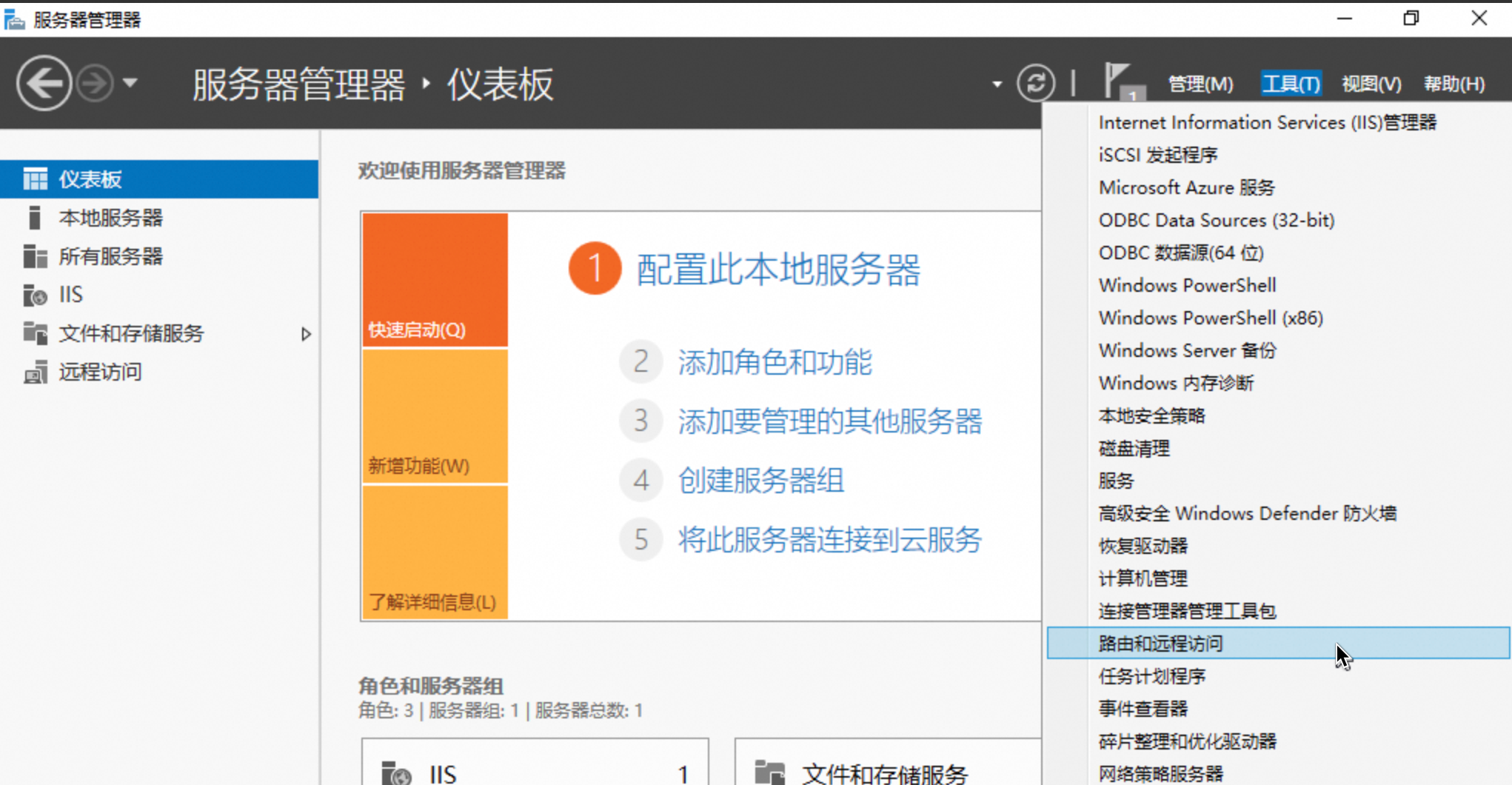Select 本地服务器 icon in sidebar

(34, 218)
